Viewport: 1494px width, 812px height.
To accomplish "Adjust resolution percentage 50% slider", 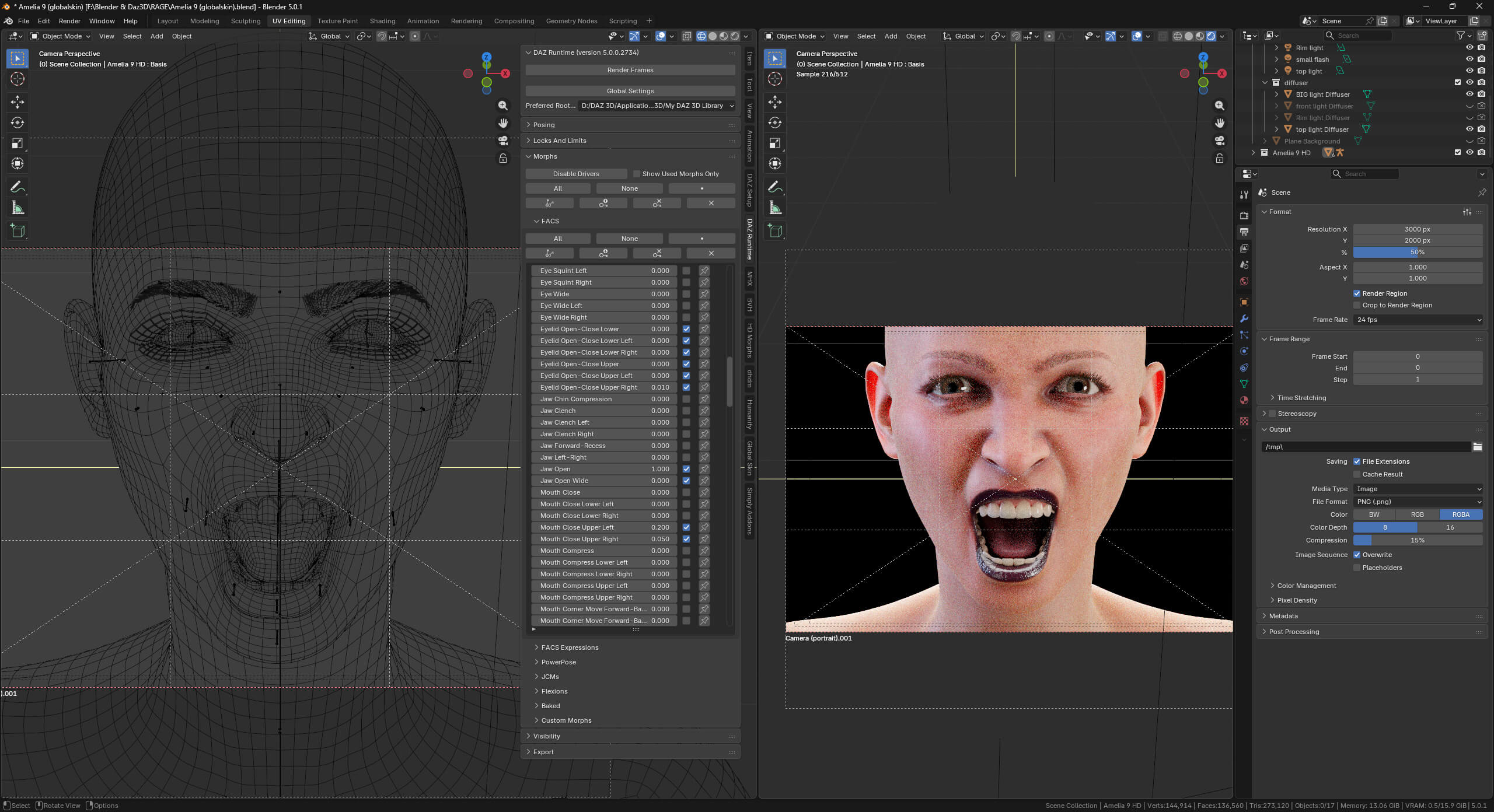I will coord(1418,252).
